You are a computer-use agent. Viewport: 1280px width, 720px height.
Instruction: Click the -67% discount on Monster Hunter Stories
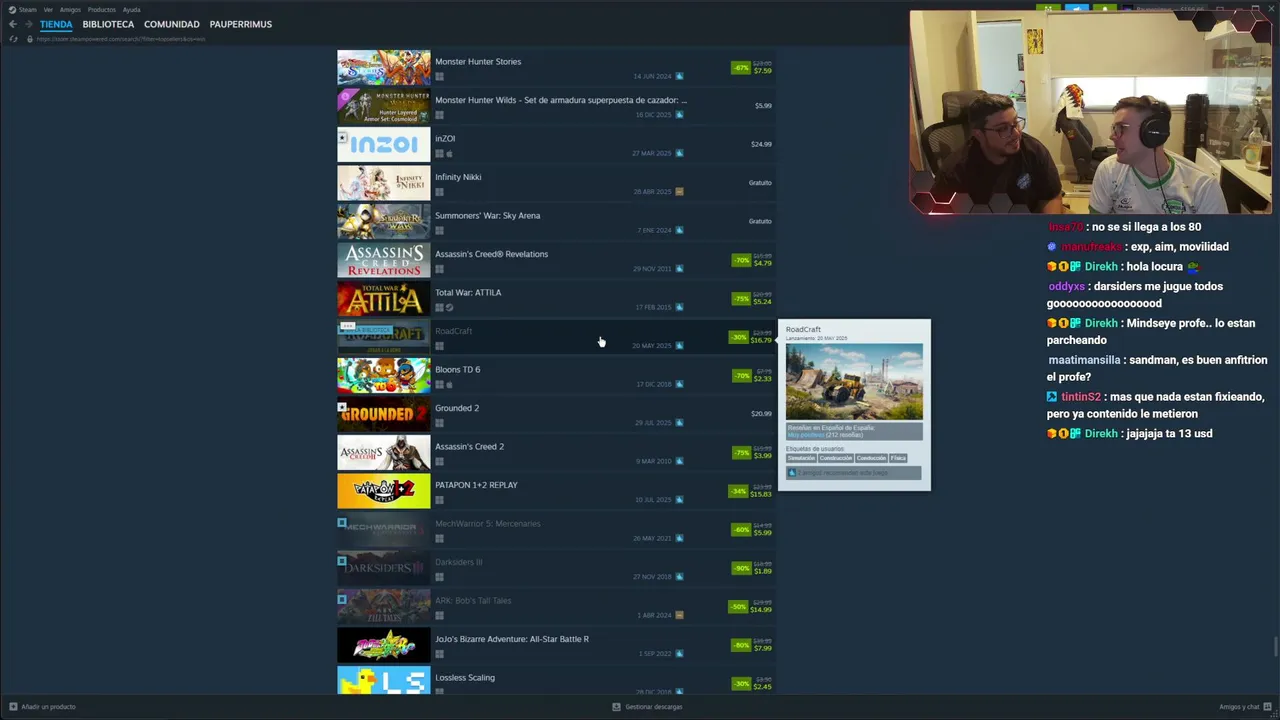741,68
